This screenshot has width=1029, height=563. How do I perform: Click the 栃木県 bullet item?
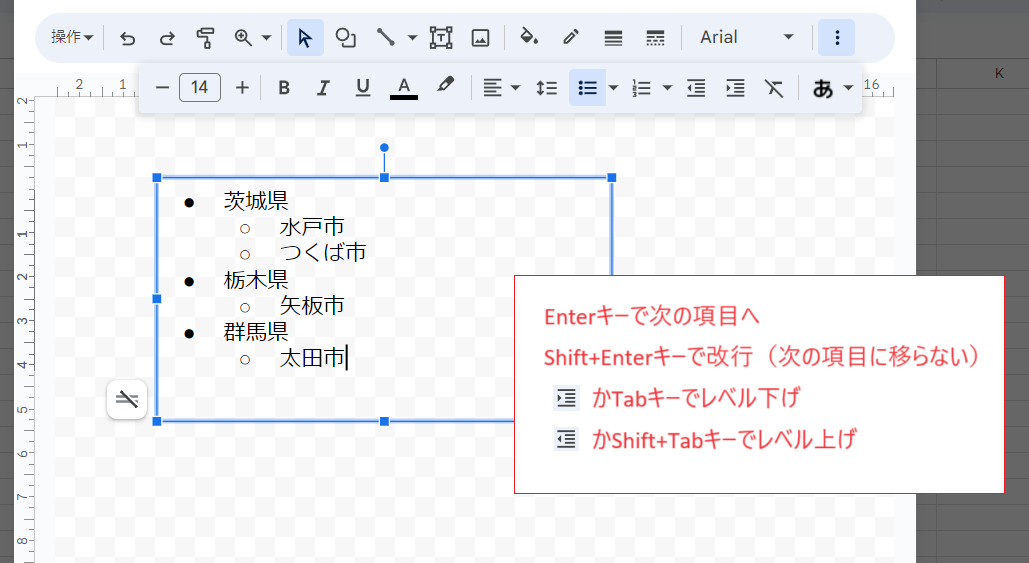coord(256,280)
